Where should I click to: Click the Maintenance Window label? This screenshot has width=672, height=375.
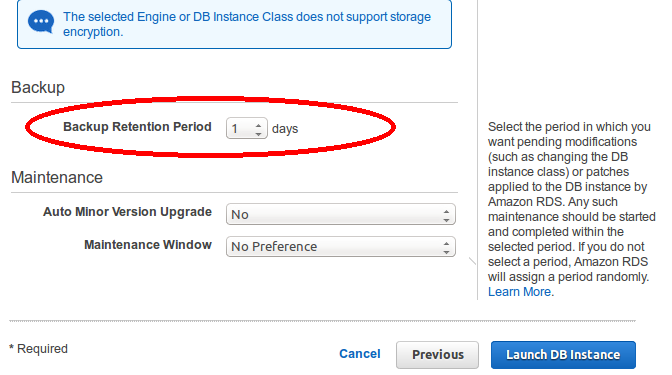[148, 245]
